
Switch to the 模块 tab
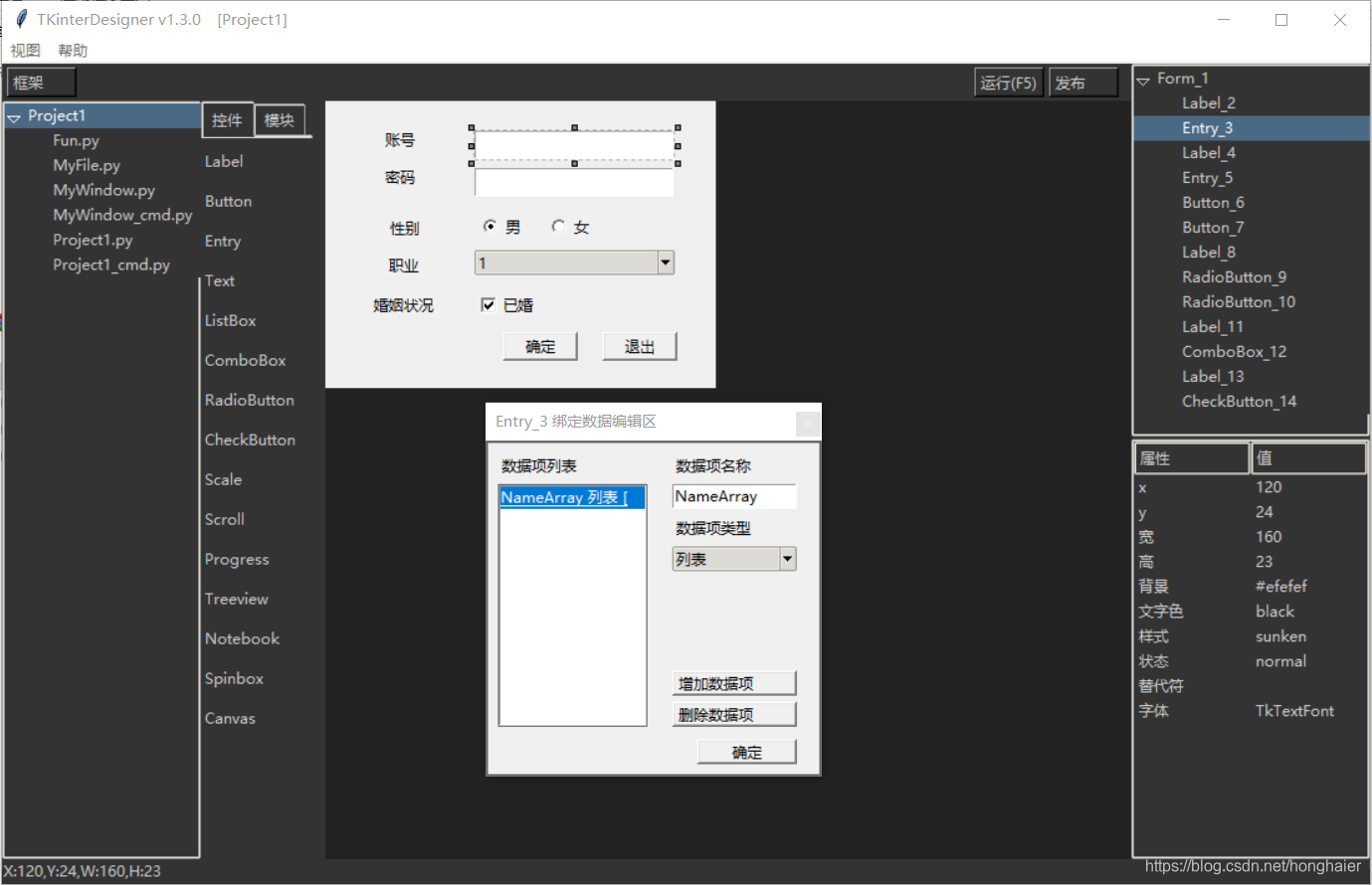point(280,120)
